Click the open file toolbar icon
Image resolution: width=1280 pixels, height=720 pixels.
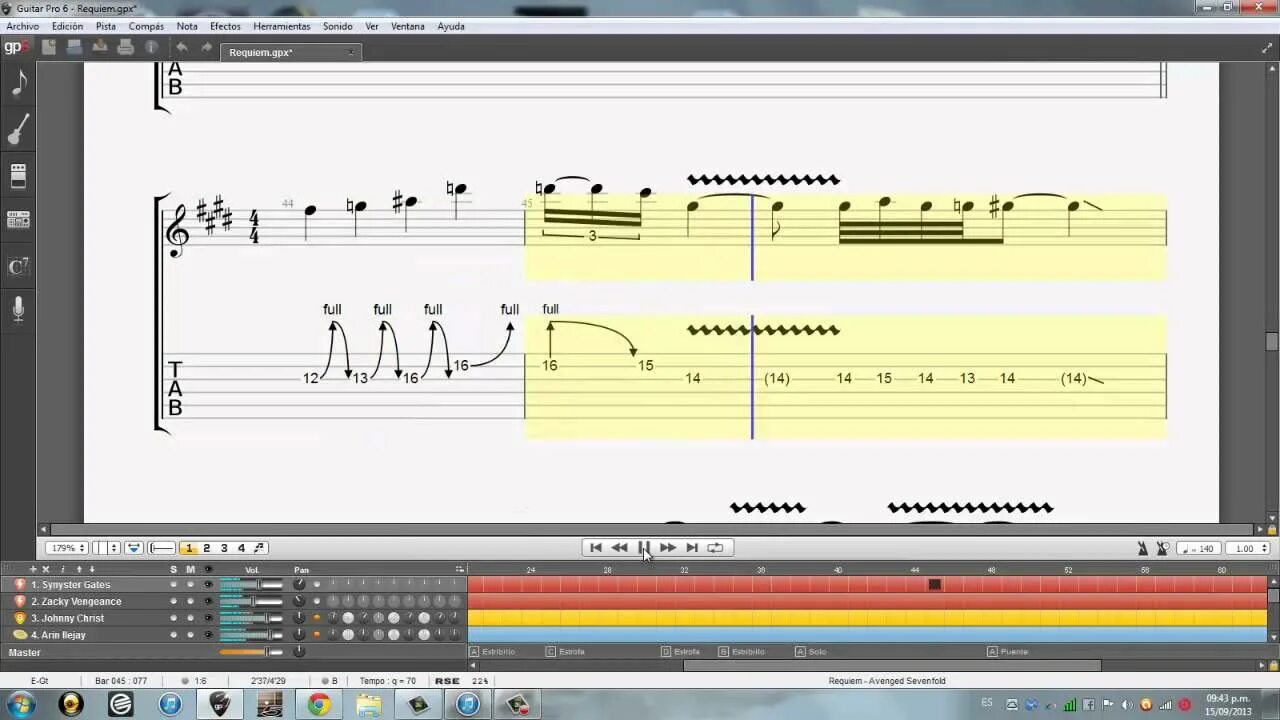pyautogui.click(x=74, y=47)
